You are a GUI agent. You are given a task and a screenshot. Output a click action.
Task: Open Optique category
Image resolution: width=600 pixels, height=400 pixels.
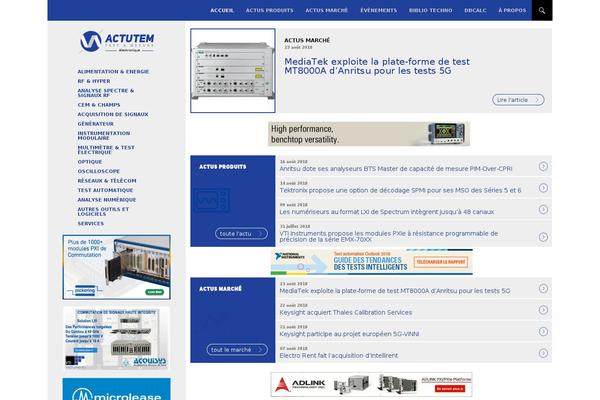[x=90, y=162]
